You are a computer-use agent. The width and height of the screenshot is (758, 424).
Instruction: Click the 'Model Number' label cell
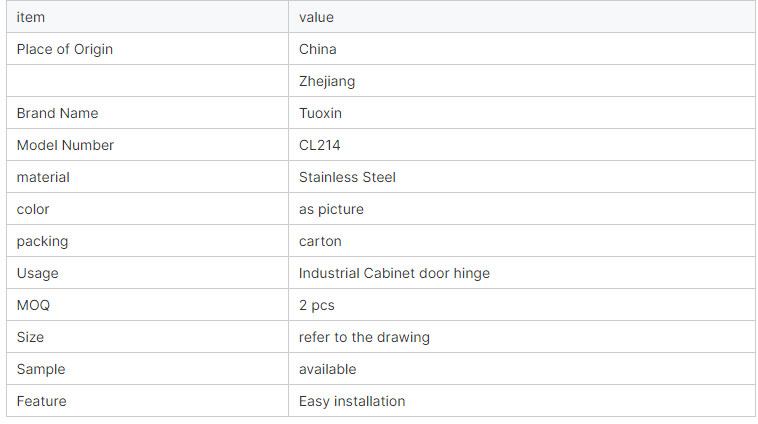(x=147, y=145)
